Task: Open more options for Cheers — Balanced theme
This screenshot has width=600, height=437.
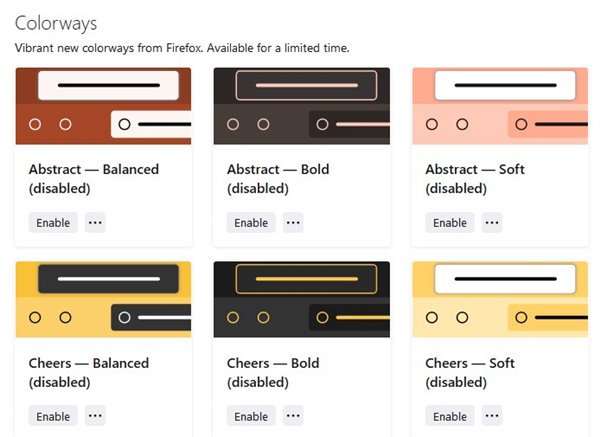Action: [95, 416]
